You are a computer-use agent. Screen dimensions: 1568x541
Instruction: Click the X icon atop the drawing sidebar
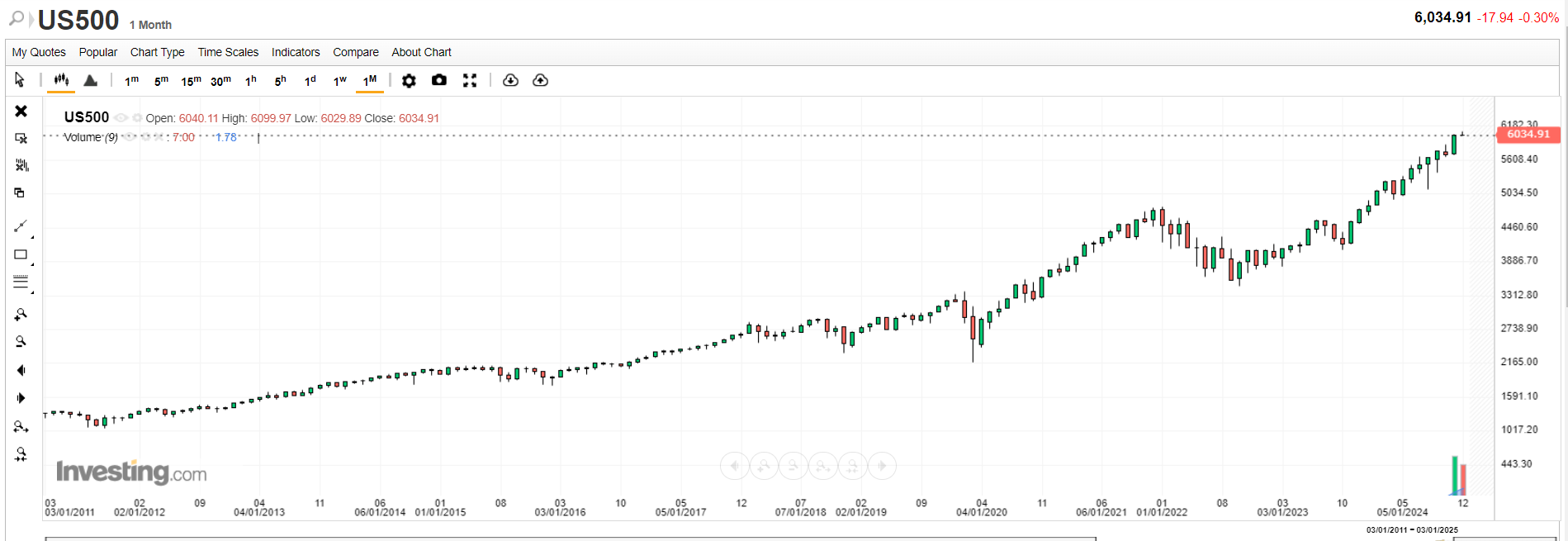pos(21,111)
